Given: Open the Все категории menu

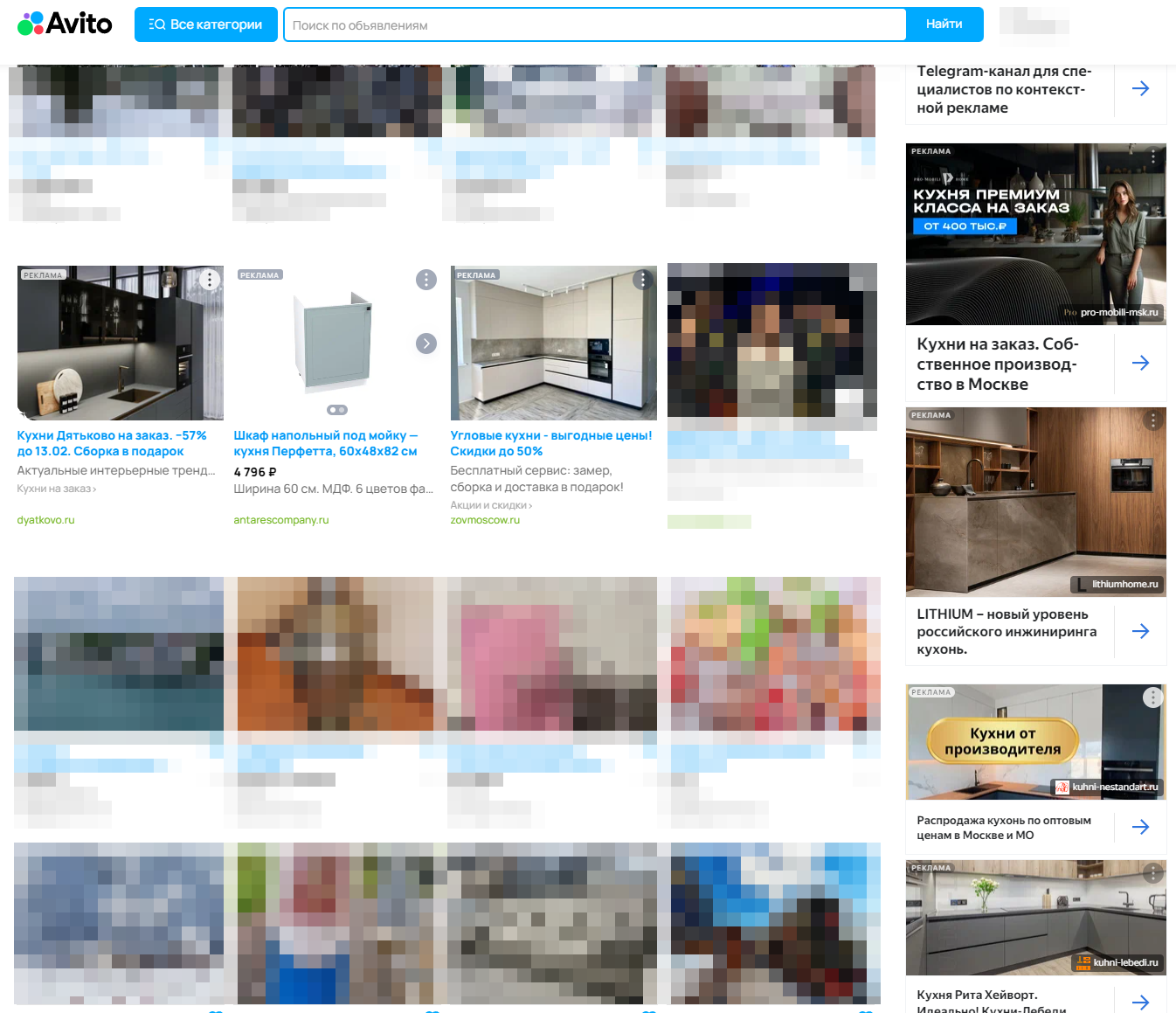Looking at the screenshot, I should [206, 24].
